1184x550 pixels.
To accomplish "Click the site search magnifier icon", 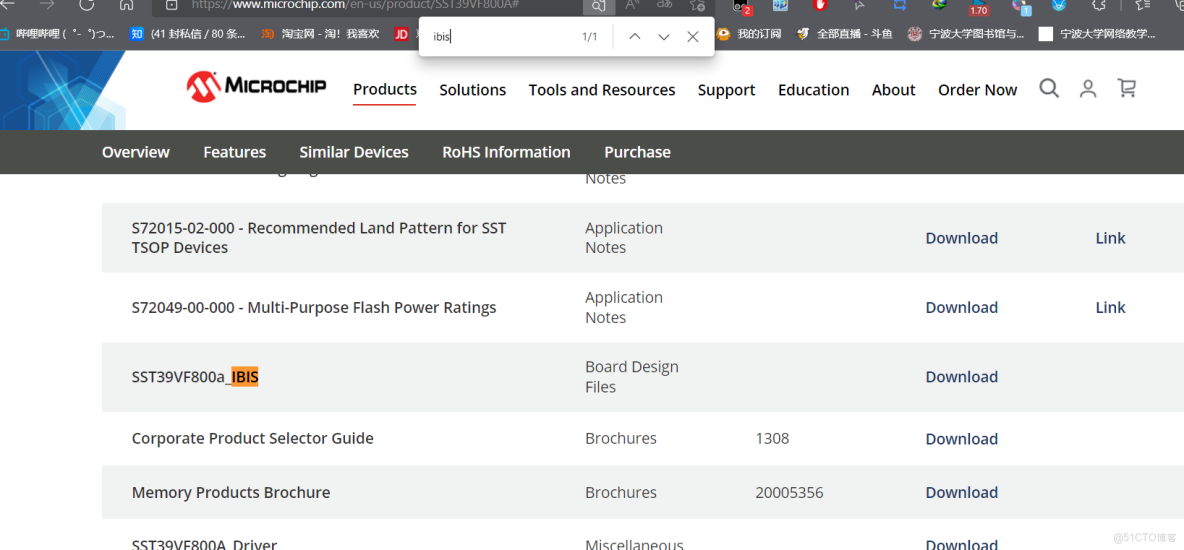I will pos(1049,89).
